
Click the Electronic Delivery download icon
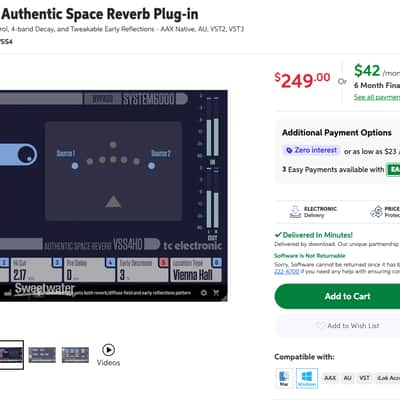tap(295, 212)
